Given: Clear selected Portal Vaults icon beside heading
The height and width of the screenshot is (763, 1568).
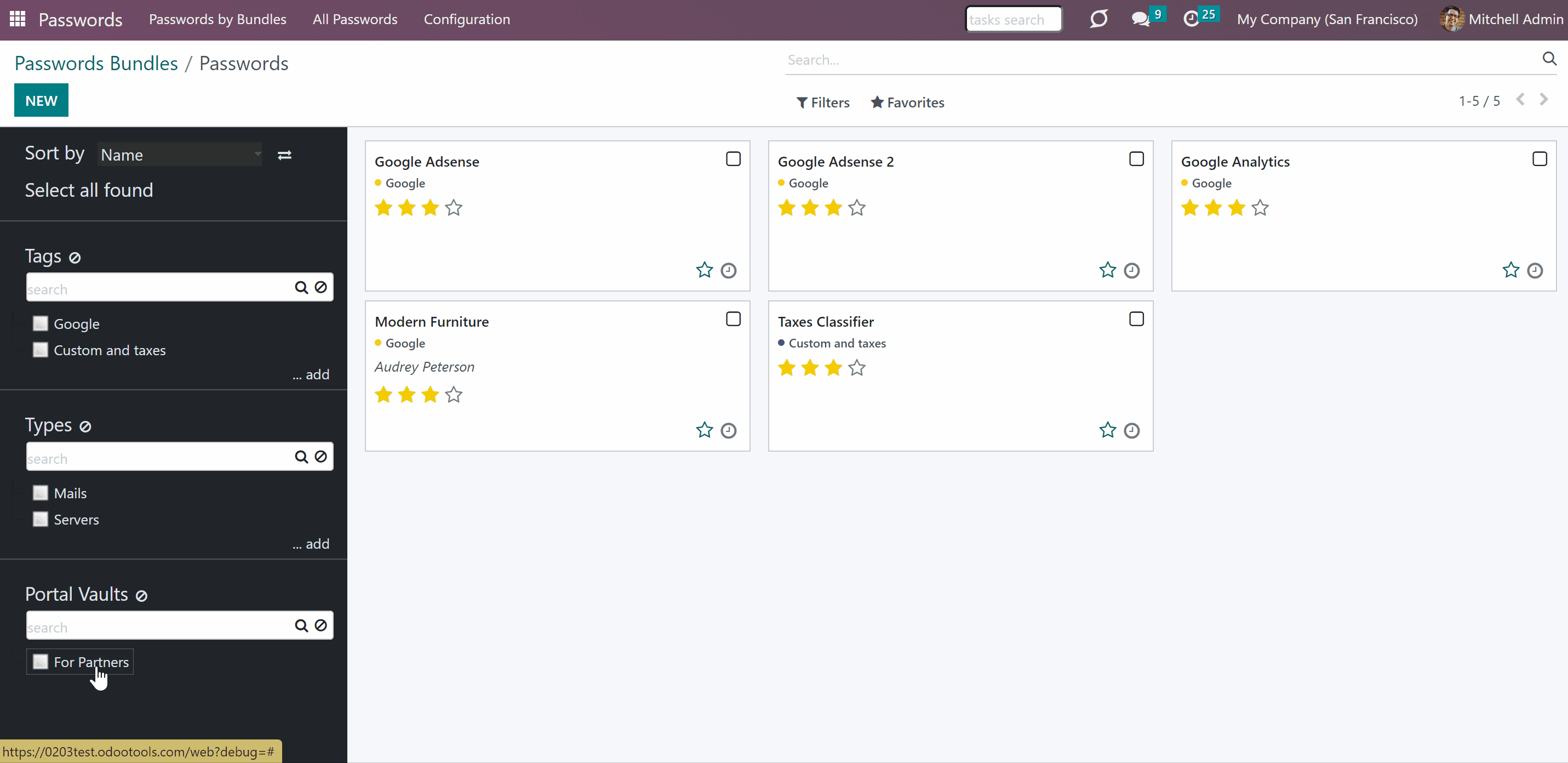Looking at the screenshot, I should 141,596.
